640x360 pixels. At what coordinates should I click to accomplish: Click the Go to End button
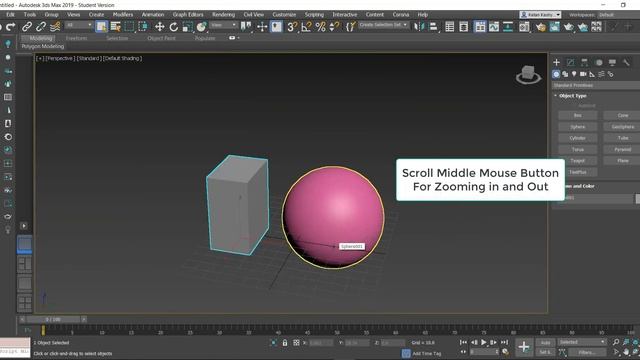tap(504, 342)
